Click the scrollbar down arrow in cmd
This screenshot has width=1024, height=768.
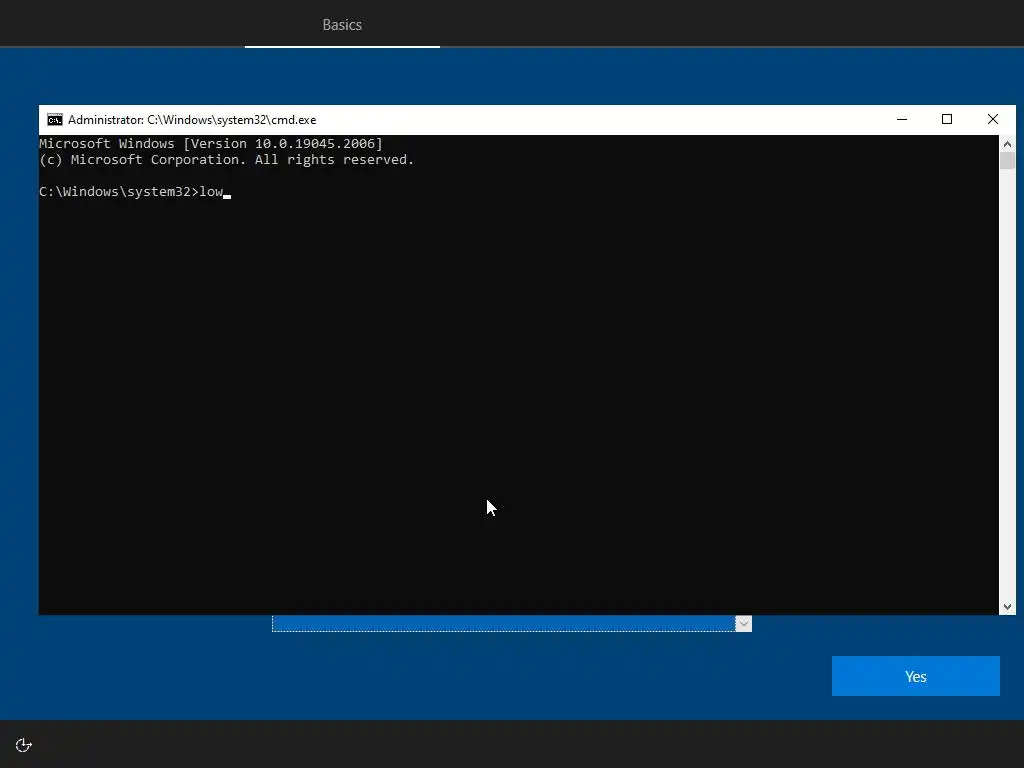coord(1007,607)
